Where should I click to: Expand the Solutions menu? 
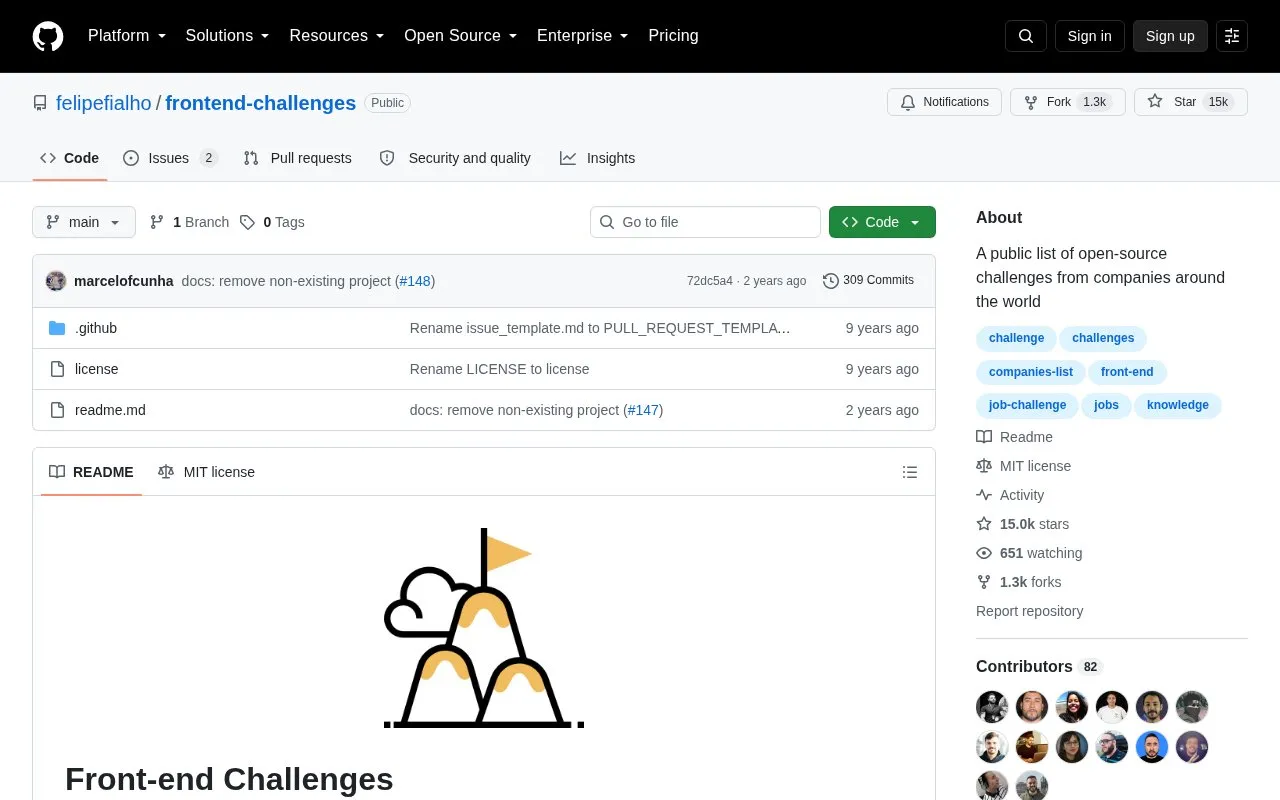click(228, 36)
